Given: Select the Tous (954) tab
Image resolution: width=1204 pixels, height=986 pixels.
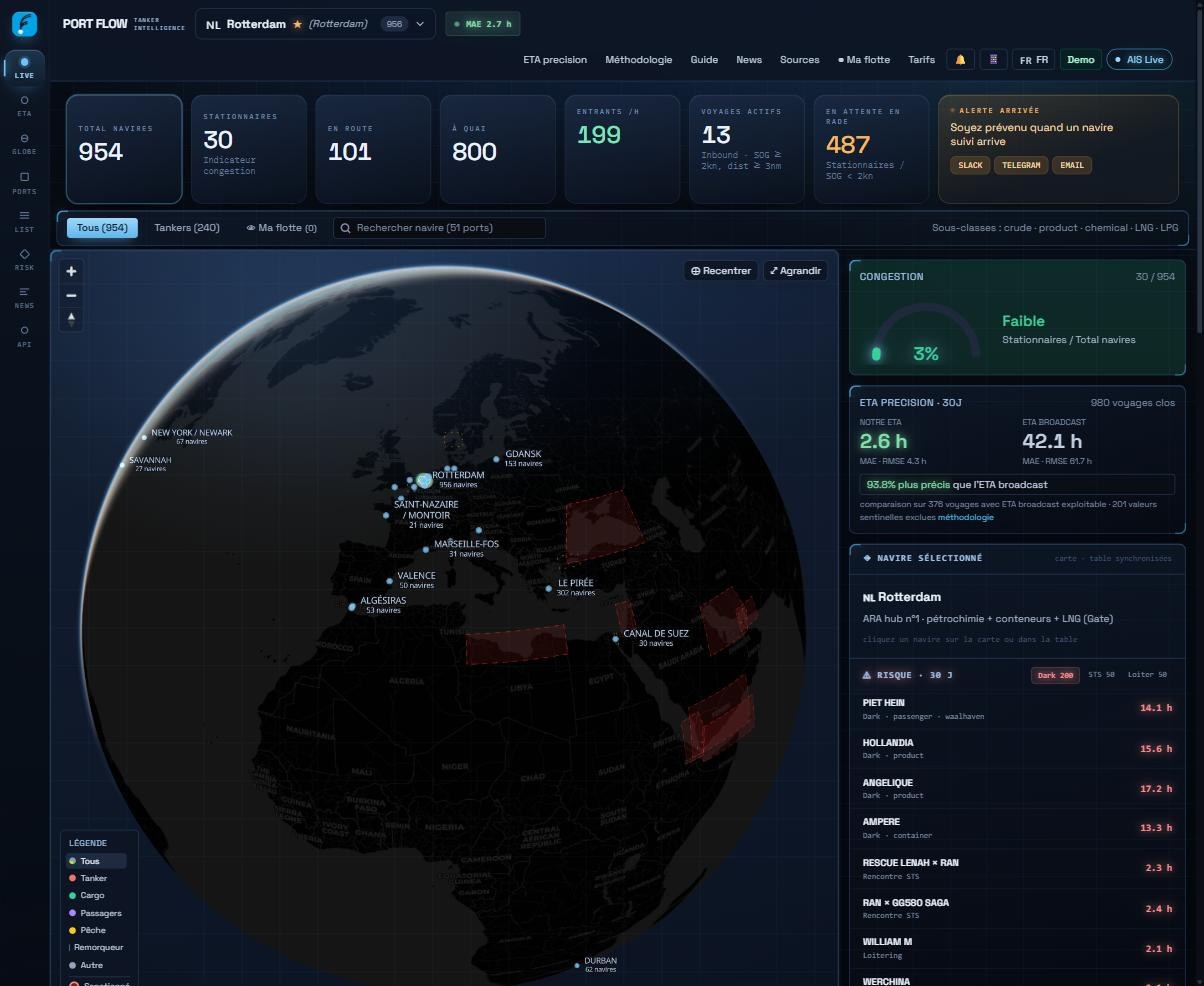Looking at the screenshot, I should [x=102, y=228].
